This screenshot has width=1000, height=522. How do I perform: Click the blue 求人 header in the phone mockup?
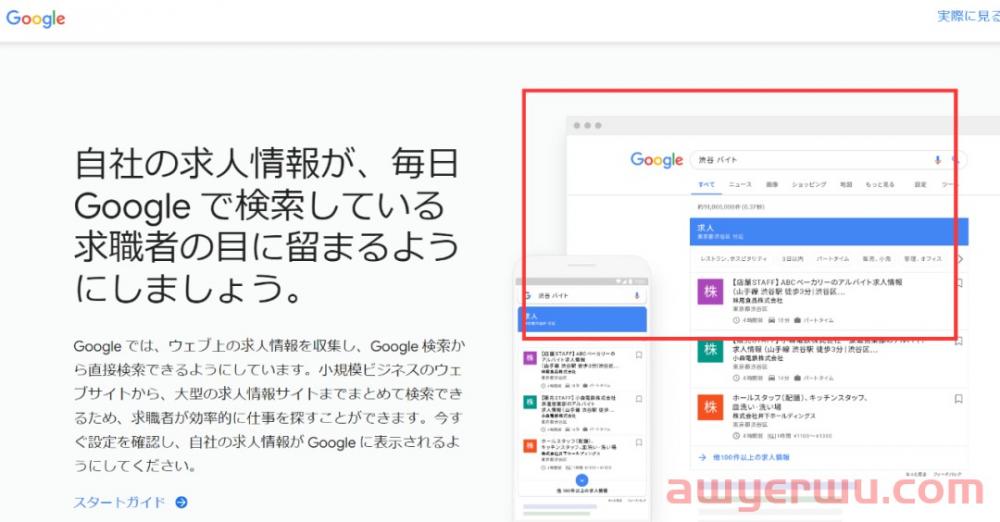point(582,319)
